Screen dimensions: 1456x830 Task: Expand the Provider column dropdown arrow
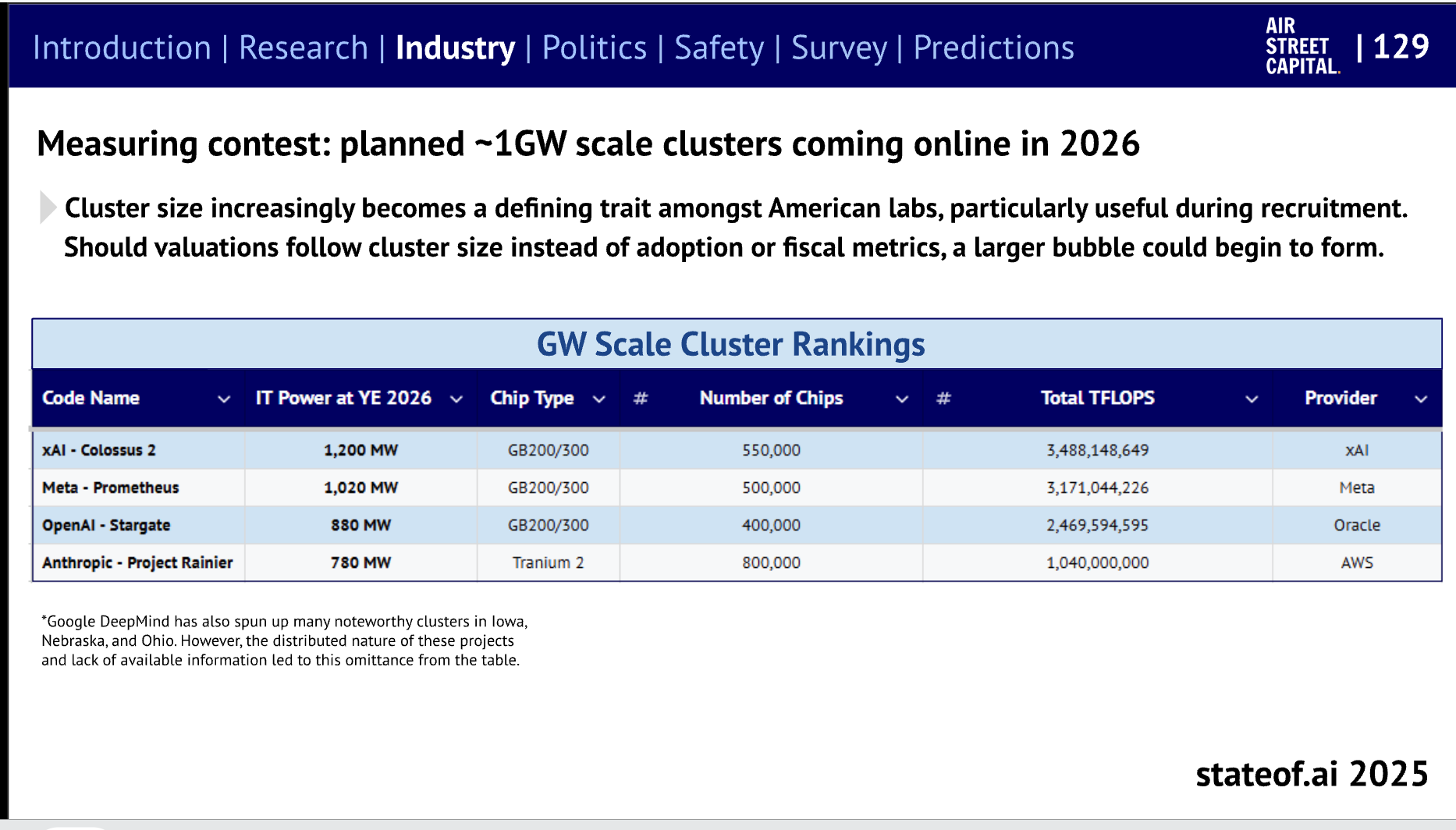(1421, 399)
